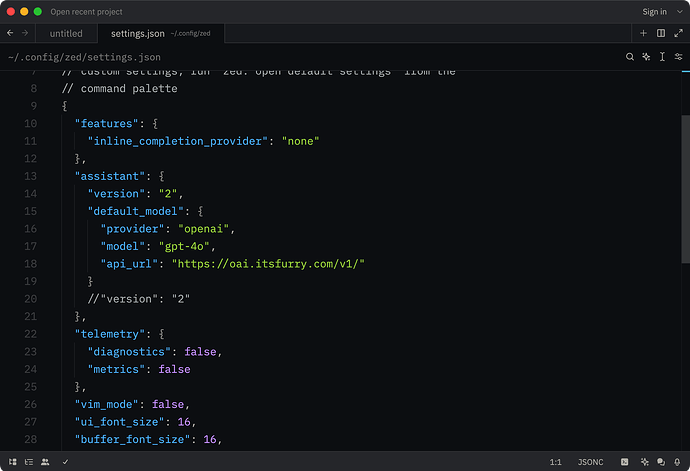Click "default_model" key

point(136,211)
